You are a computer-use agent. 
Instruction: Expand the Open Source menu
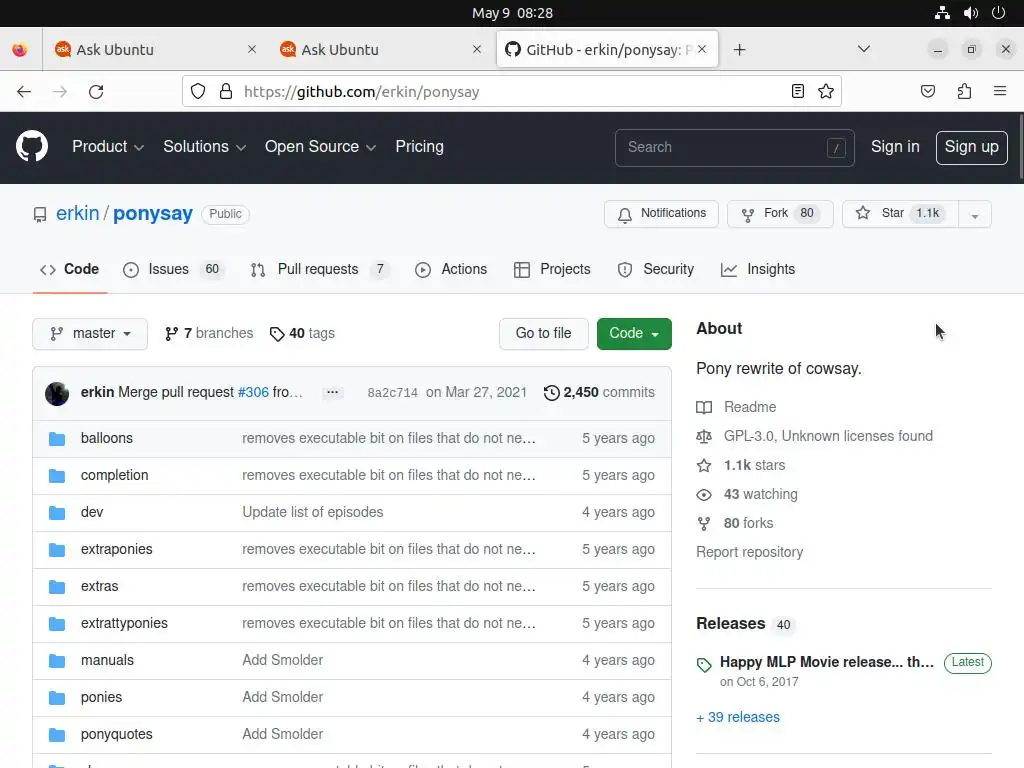320,147
